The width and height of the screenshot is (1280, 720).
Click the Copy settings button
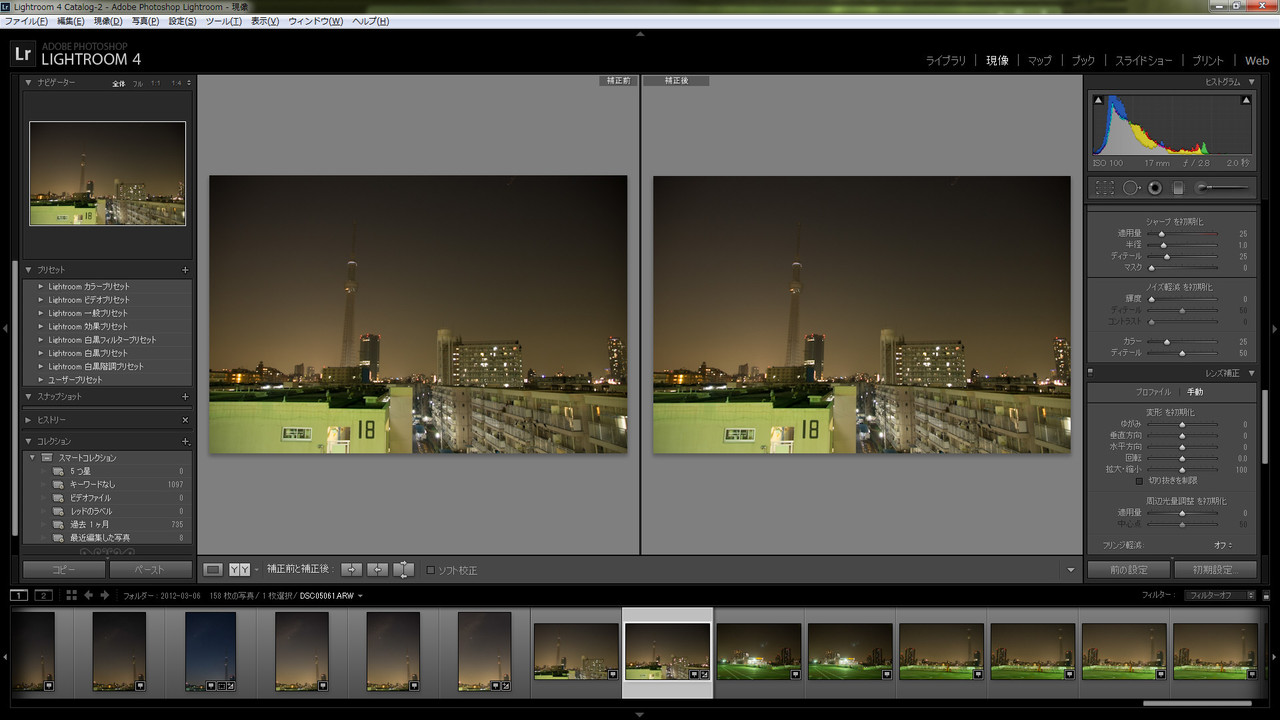click(x=63, y=570)
